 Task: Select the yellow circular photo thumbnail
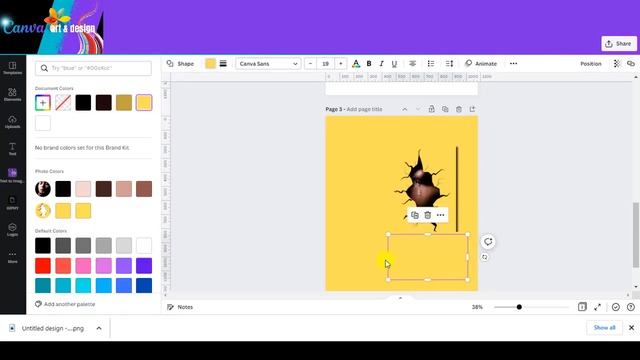click(x=43, y=211)
